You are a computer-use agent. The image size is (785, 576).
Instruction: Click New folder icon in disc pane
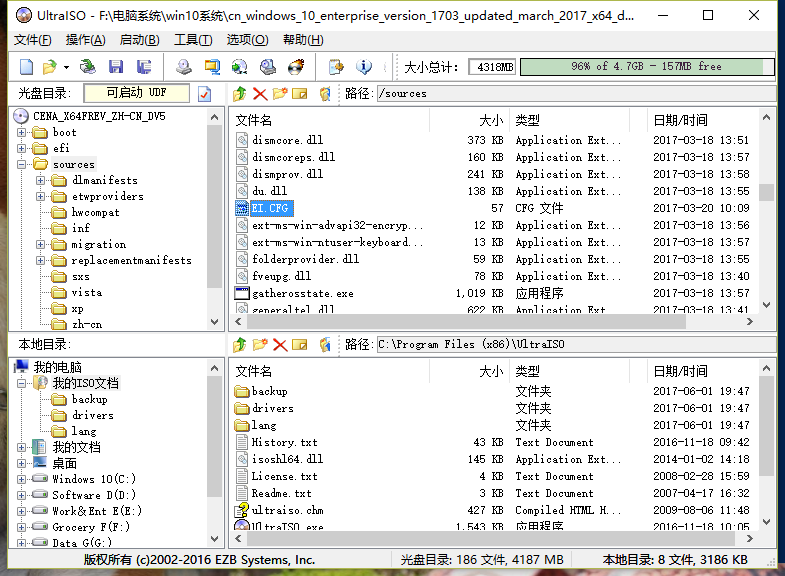[x=280, y=94]
